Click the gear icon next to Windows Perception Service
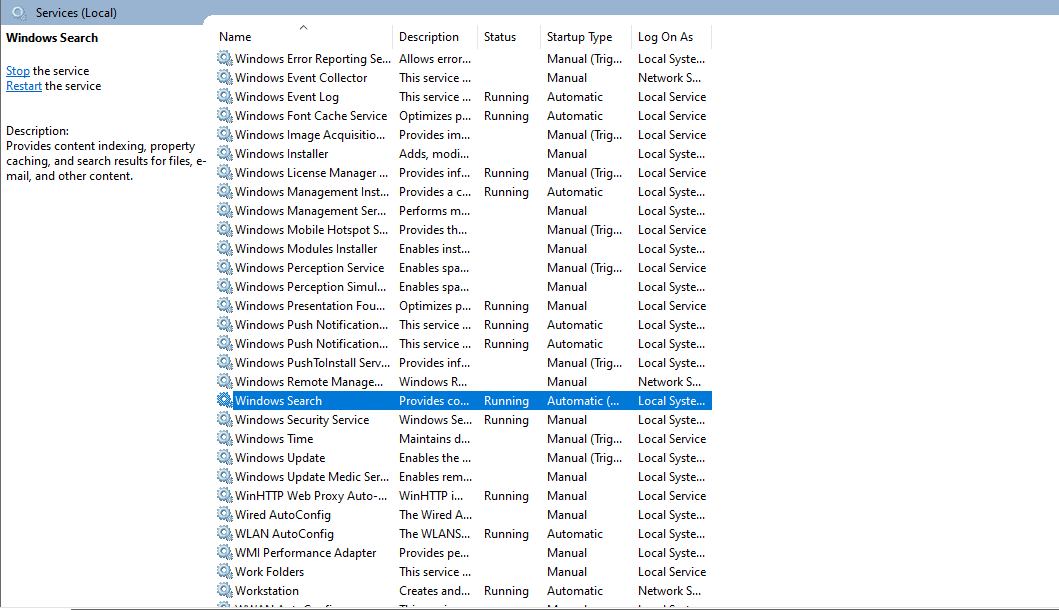The width and height of the screenshot is (1059, 610). (224, 267)
